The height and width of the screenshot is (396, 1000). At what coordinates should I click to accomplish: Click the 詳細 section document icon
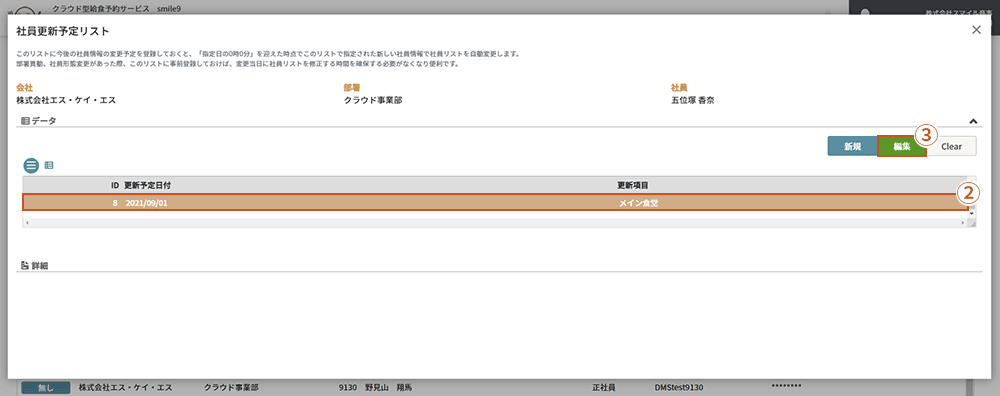25,265
